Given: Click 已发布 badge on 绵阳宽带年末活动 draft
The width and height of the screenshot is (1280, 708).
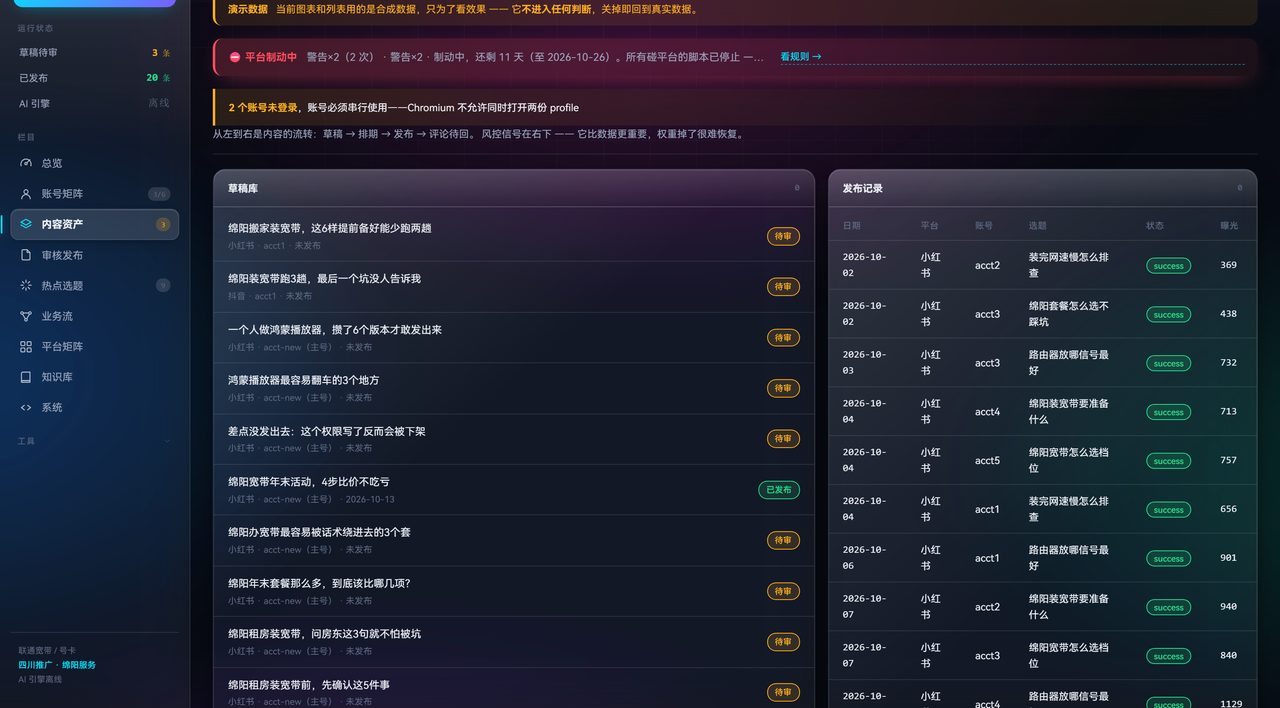Looking at the screenshot, I should tap(779, 490).
